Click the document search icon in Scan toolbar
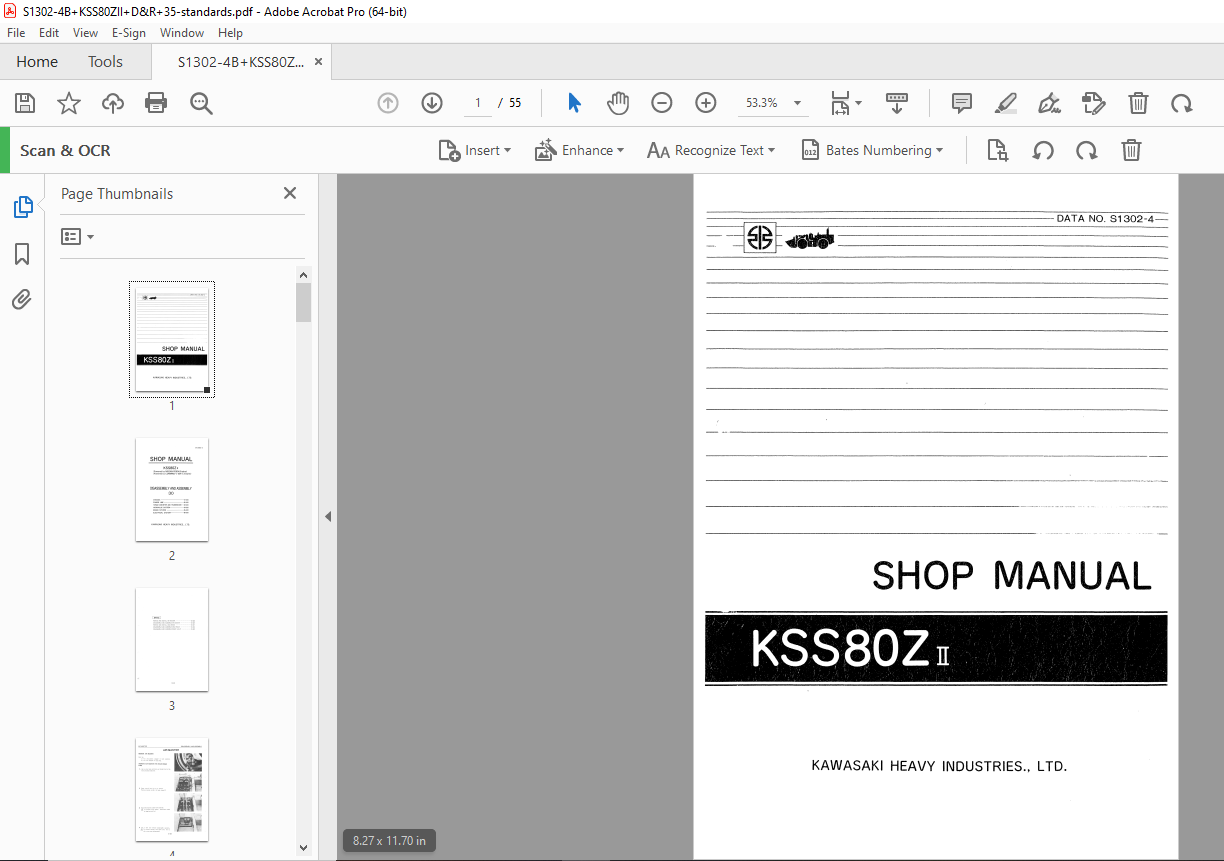 (997, 150)
